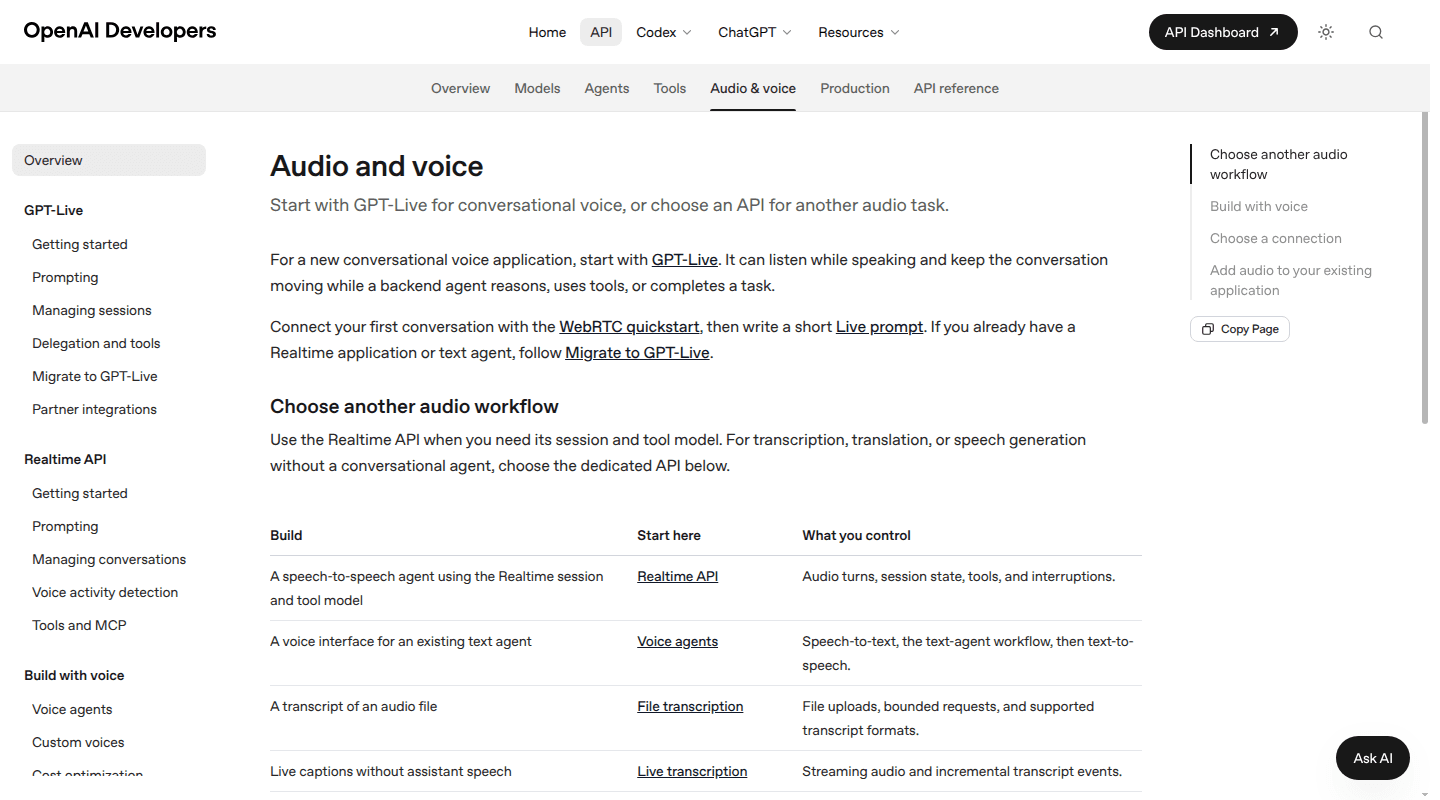The height and width of the screenshot is (800, 1440).
Task: Open the WebRTC quickstart link
Action: [x=630, y=326]
